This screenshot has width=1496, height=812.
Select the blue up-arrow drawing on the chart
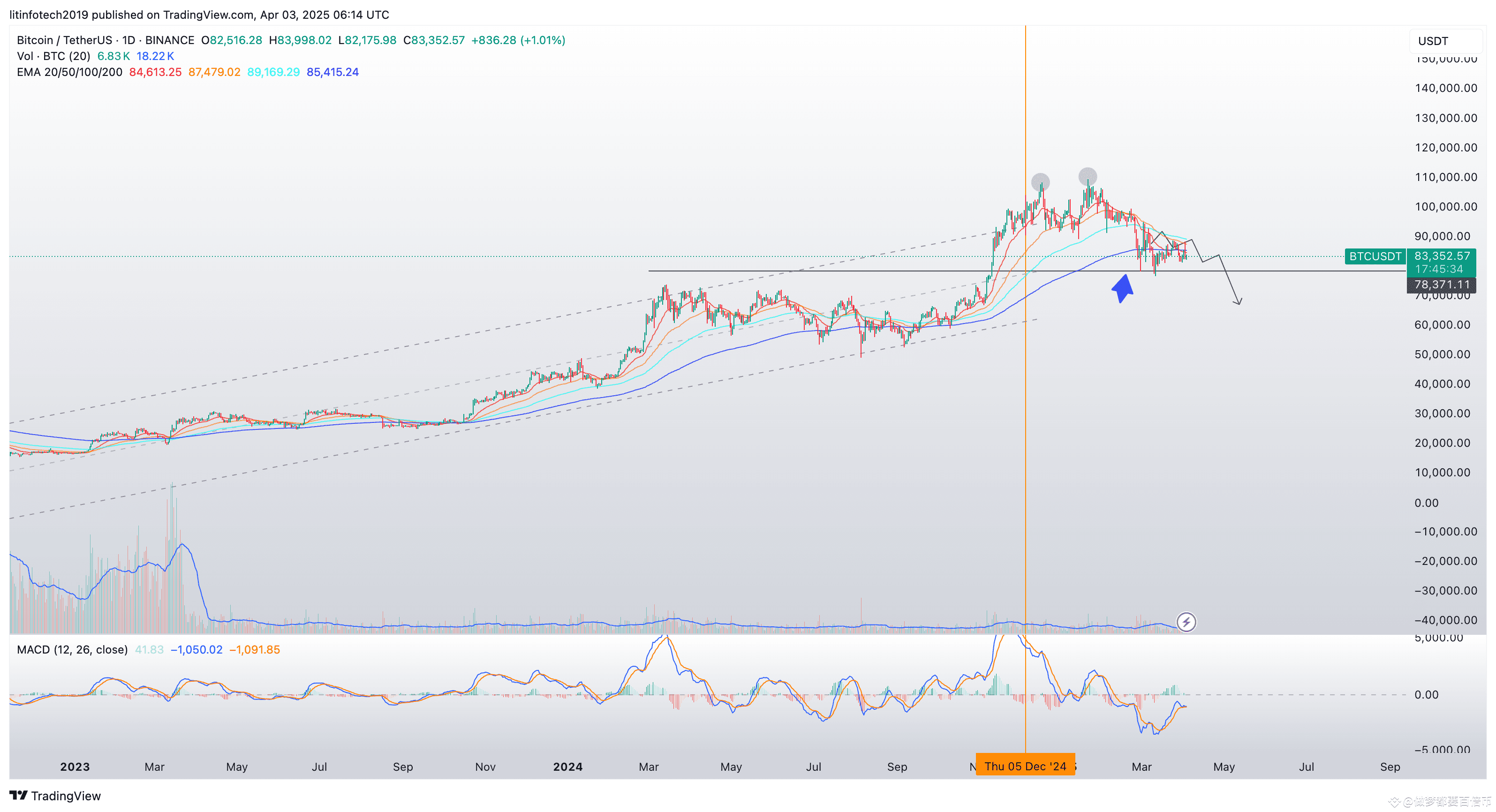coord(1123,288)
